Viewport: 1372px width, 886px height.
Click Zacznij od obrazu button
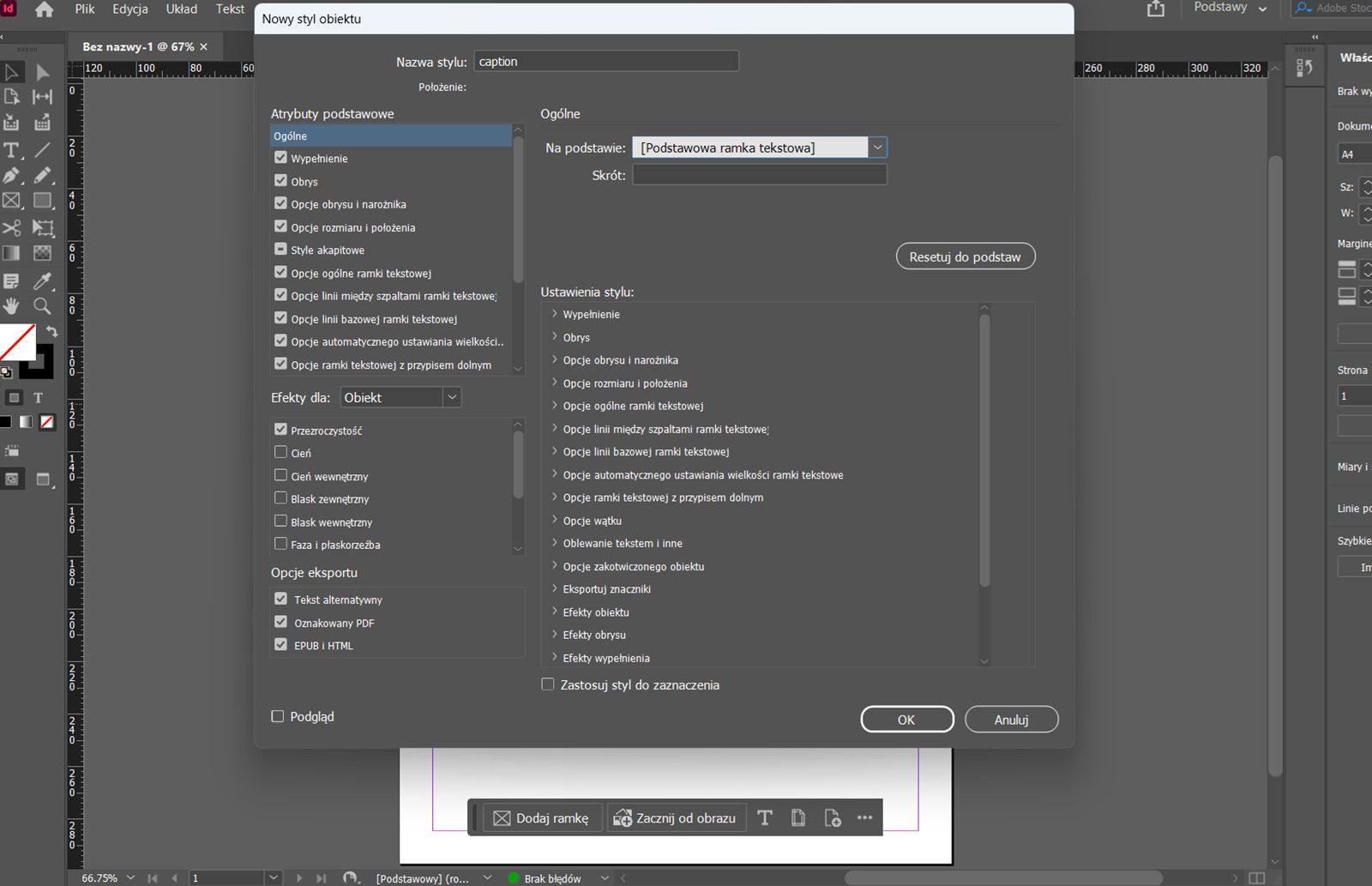pyautogui.click(x=676, y=818)
